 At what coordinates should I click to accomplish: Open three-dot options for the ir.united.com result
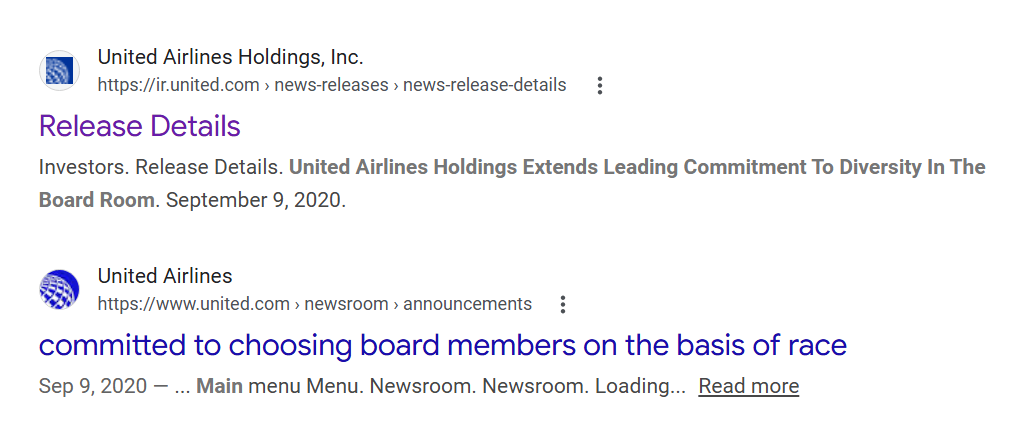(x=600, y=86)
